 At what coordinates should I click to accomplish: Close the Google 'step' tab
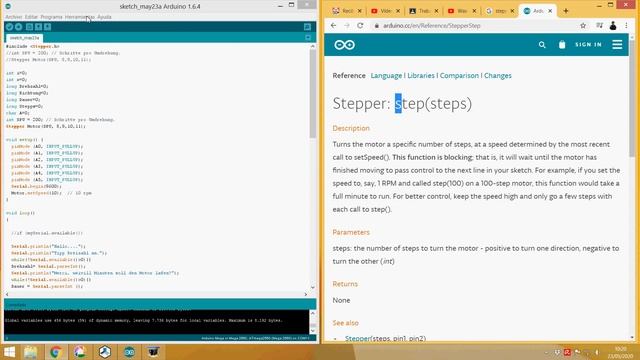[512, 11]
